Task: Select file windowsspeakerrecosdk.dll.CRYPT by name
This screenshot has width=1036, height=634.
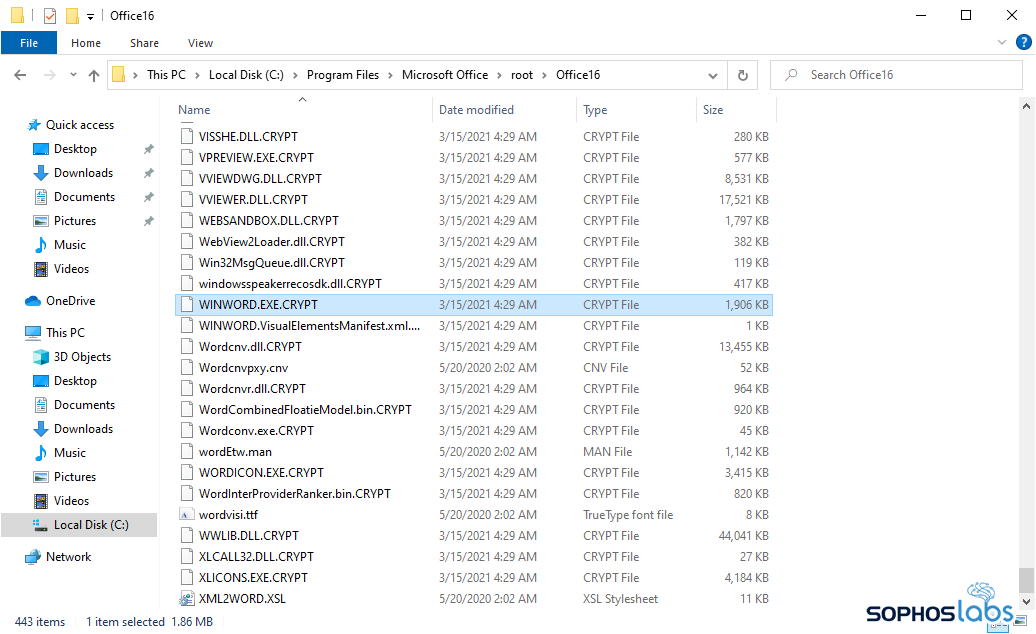Action: (x=290, y=283)
